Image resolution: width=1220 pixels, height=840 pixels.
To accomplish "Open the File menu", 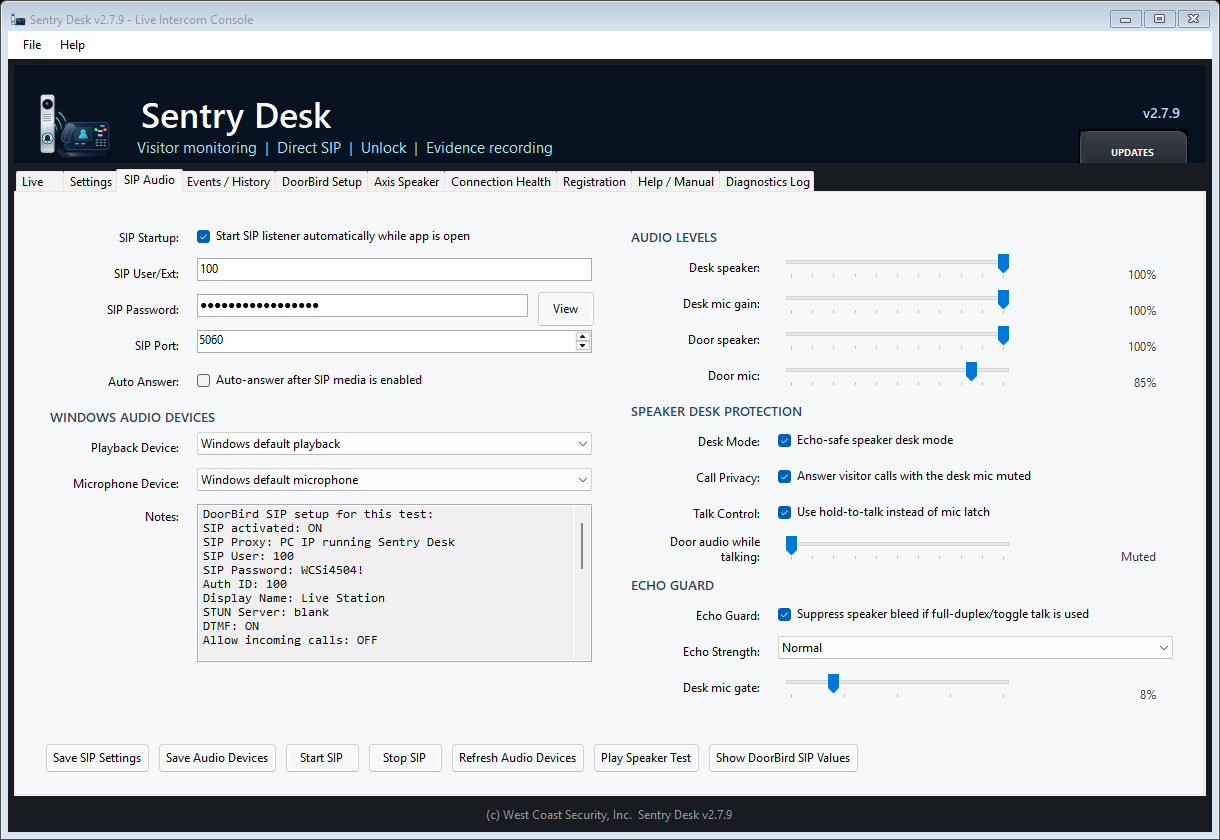I will point(32,45).
